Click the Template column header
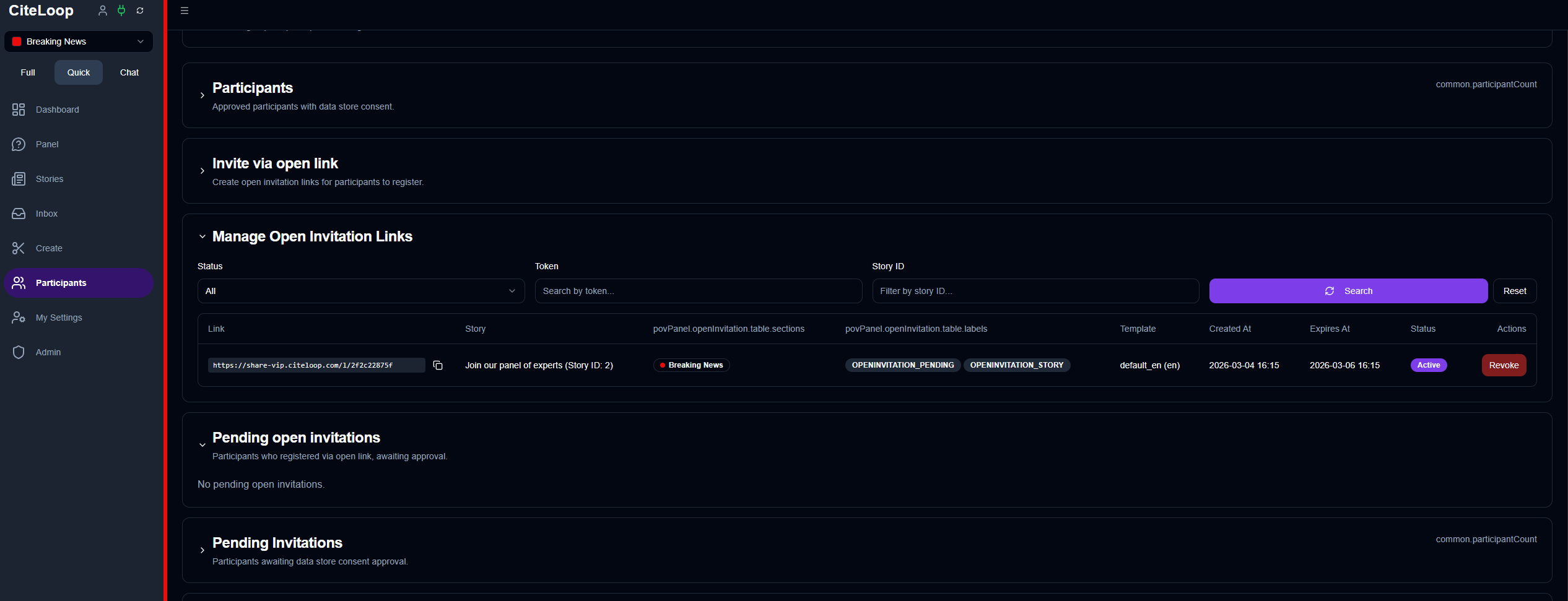Image resolution: width=1568 pixels, height=601 pixels. (1138, 329)
